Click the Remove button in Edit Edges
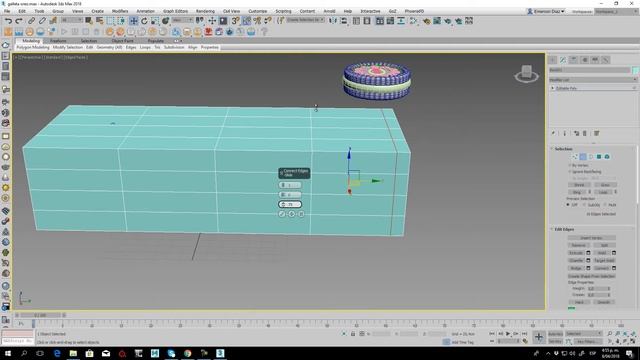The width and height of the screenshot is (640, 360). (x=578, y=245)
